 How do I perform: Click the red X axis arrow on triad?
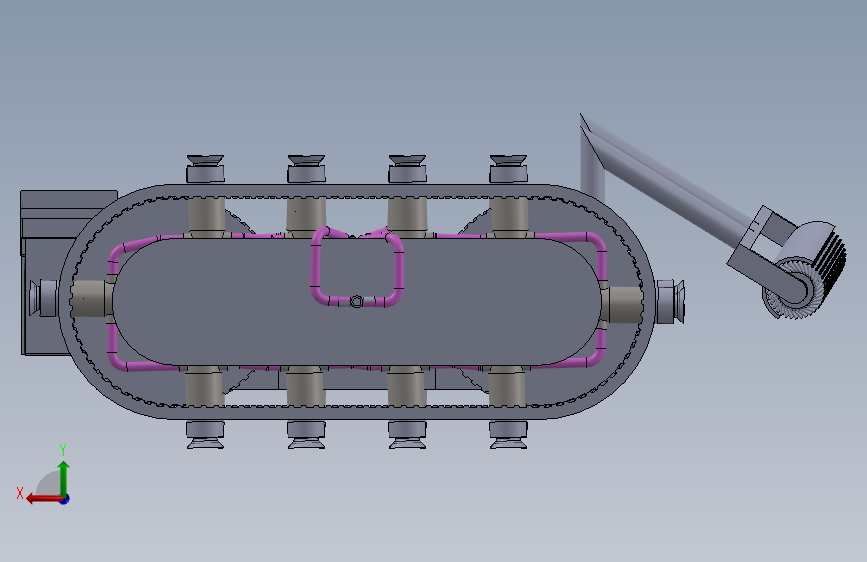coord(44,499)
